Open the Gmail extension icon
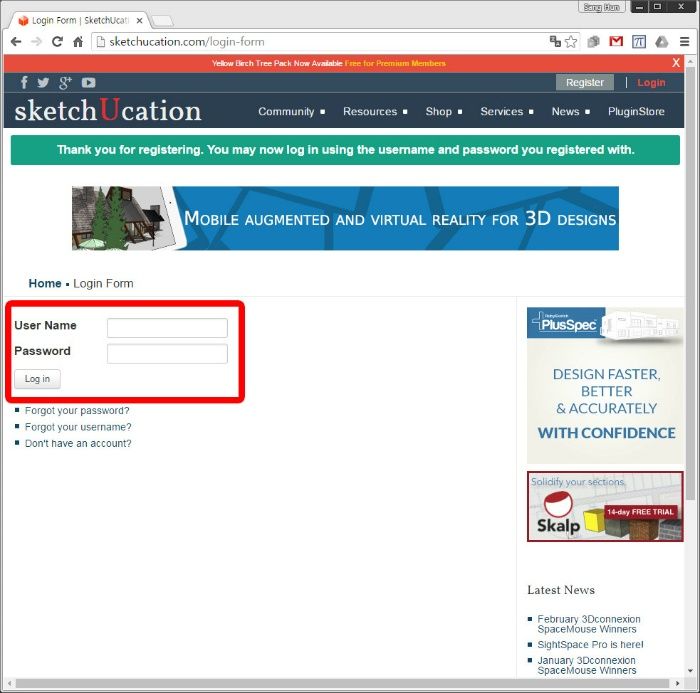This screenshot has width=700, height=693. [616, 42]
